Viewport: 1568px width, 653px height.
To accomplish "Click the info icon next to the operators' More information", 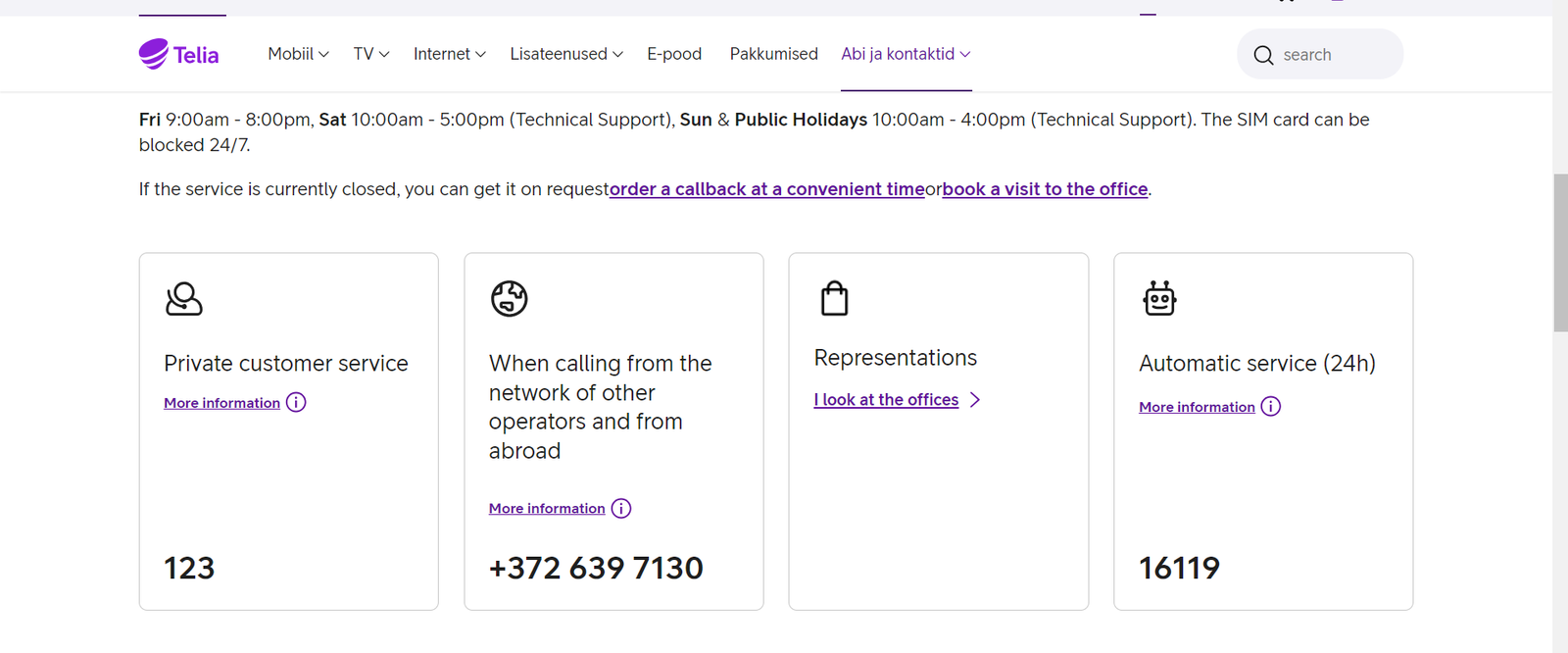I will coord(621,508).
